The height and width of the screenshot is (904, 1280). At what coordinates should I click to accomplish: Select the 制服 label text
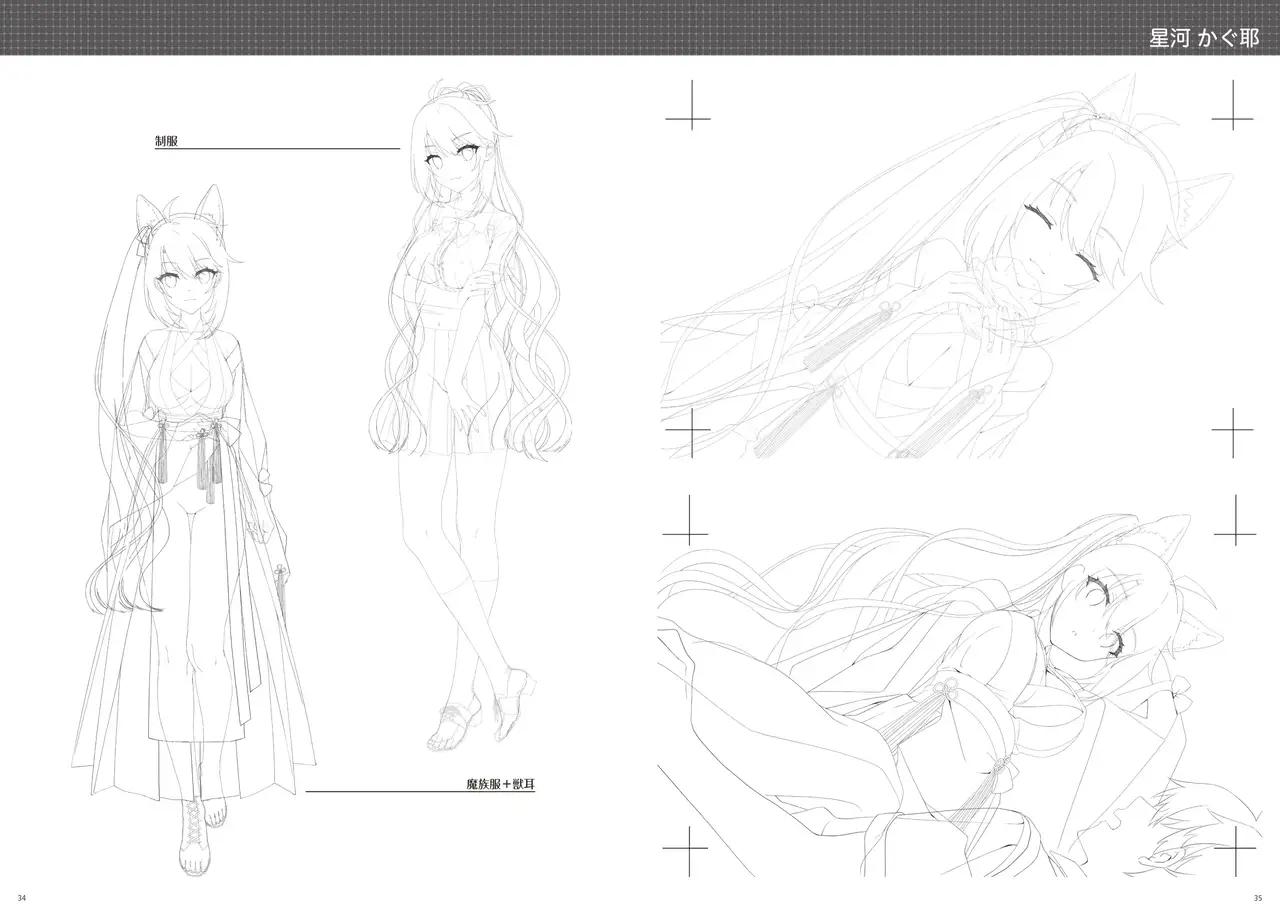pyautogui.click(x=166, y=142)
